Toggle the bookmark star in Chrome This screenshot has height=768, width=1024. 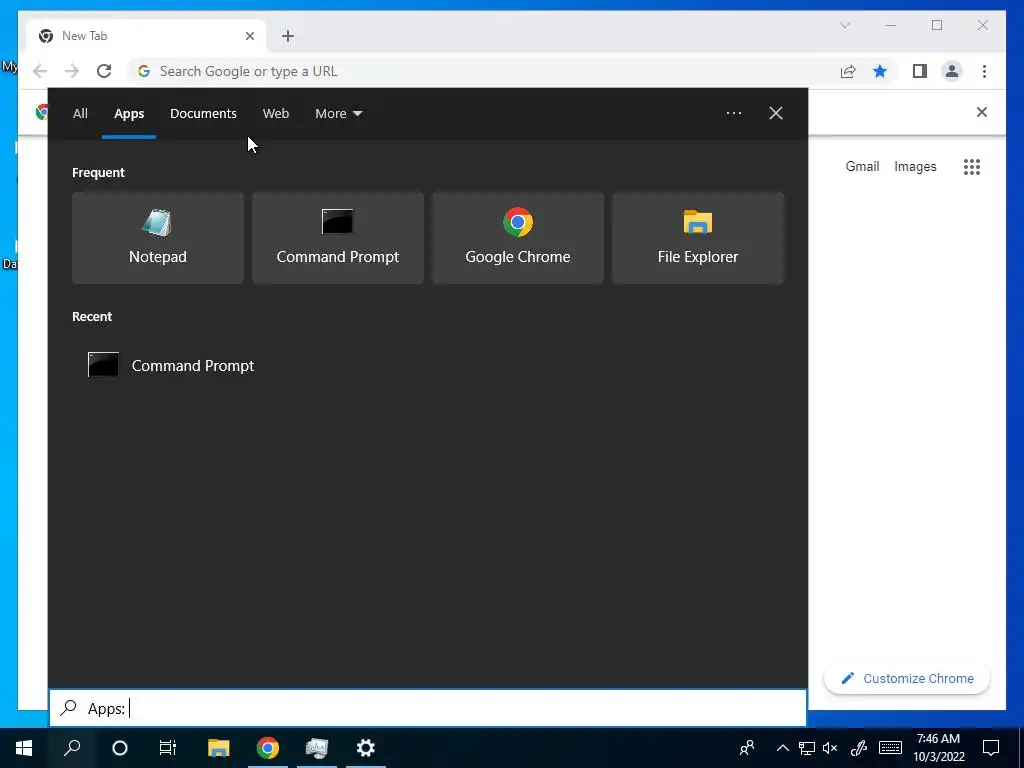(x=880, y=71)
